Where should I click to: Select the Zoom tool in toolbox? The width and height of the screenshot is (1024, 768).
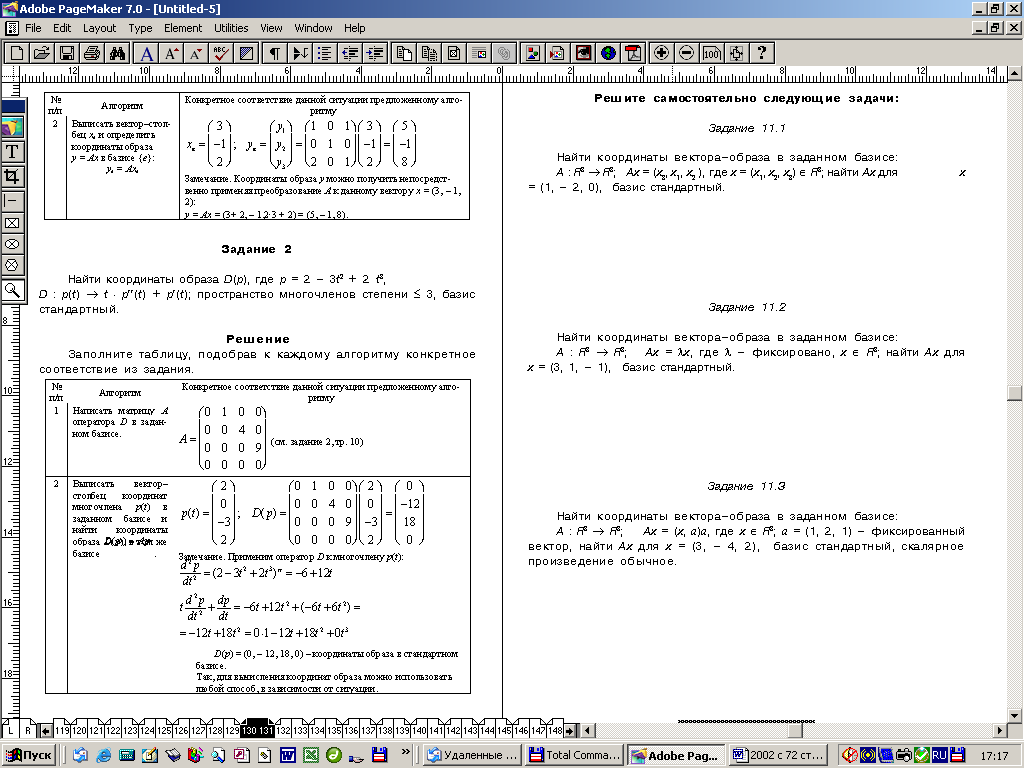12,290
